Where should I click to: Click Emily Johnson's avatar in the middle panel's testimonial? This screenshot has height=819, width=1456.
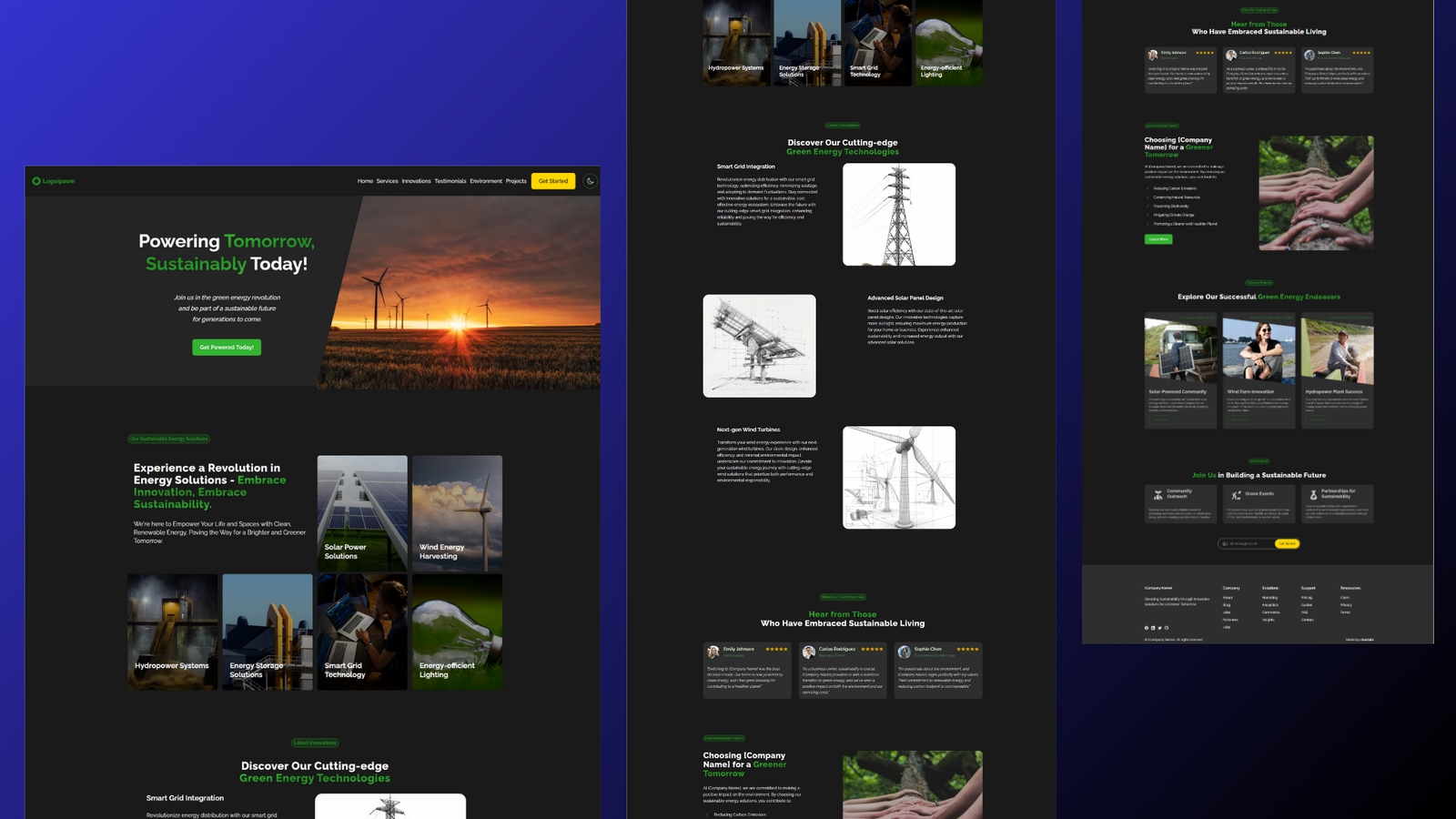click(x=713, y=652)
